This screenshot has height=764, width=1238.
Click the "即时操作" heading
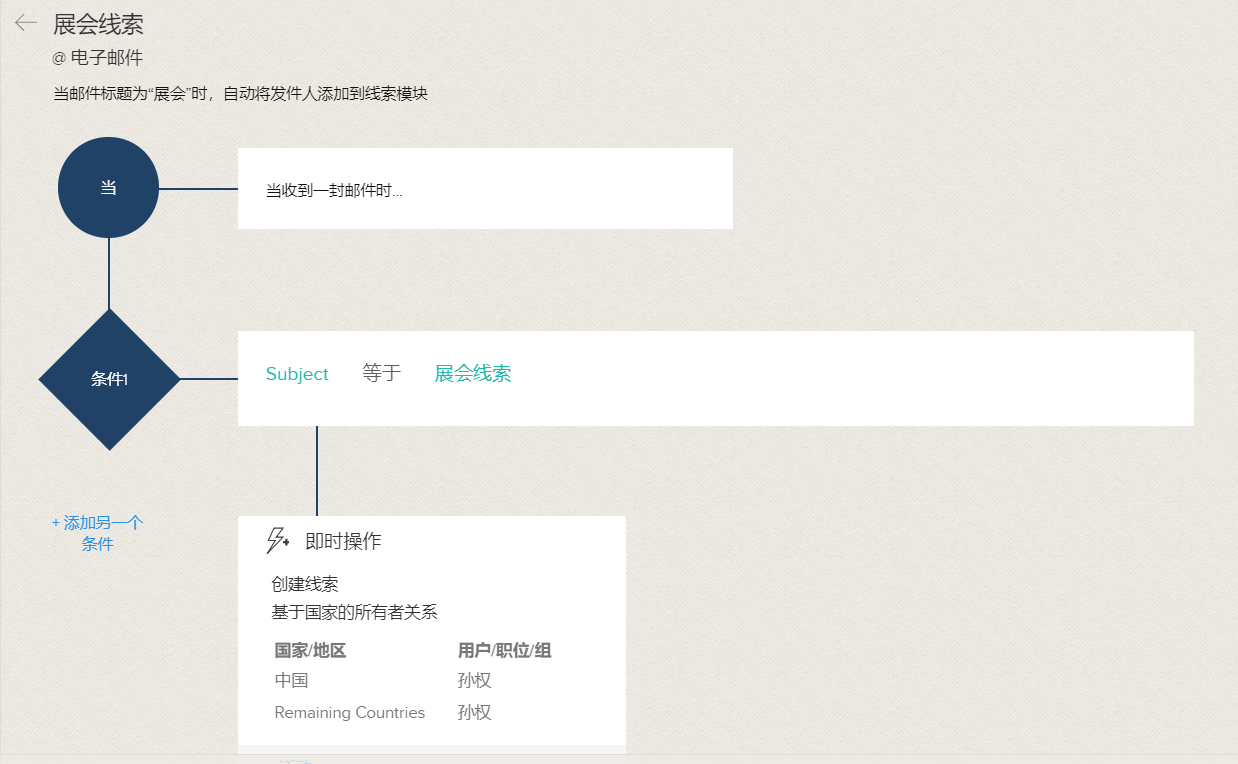pos(343,541)
